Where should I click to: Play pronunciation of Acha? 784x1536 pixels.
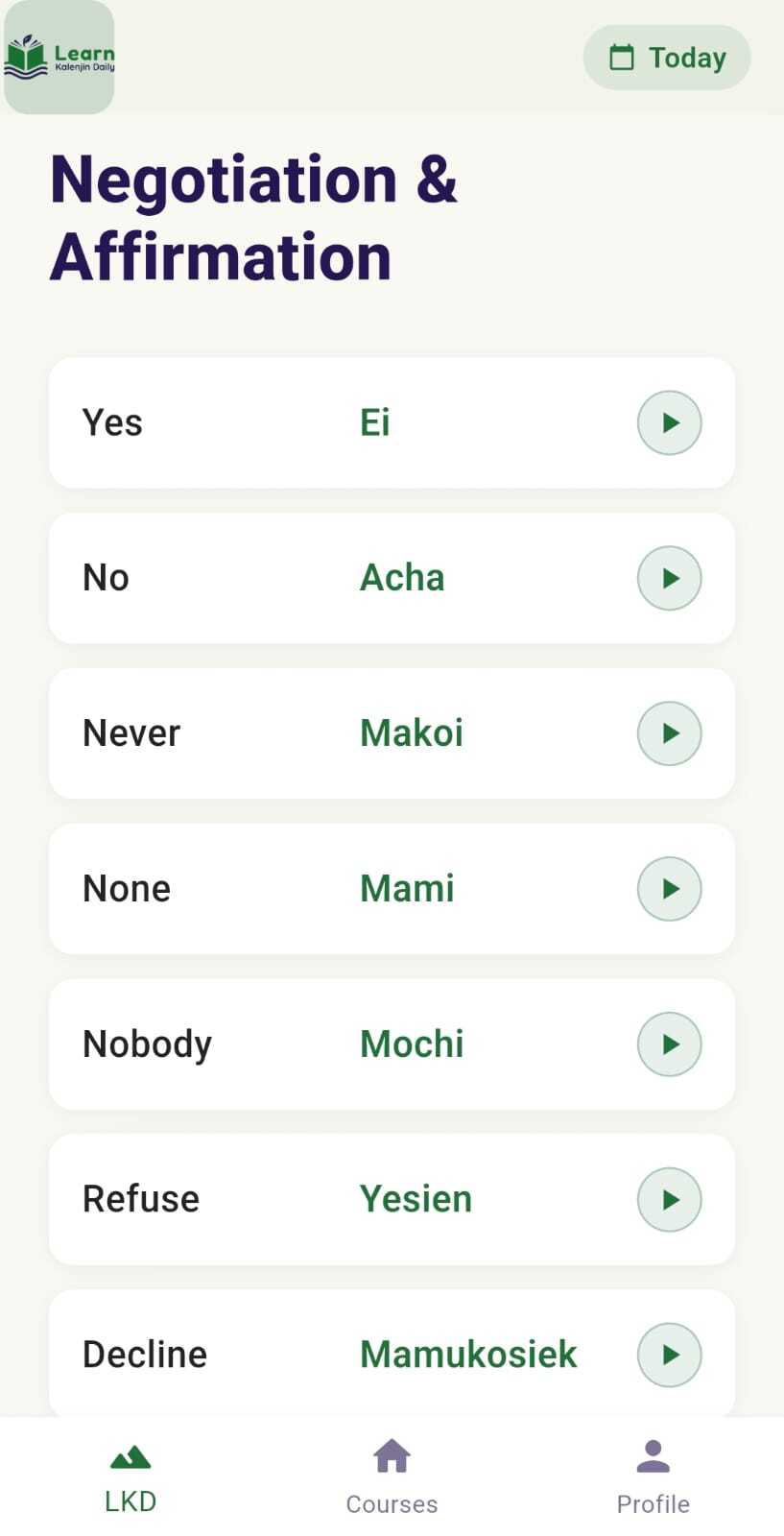(669, 578)
